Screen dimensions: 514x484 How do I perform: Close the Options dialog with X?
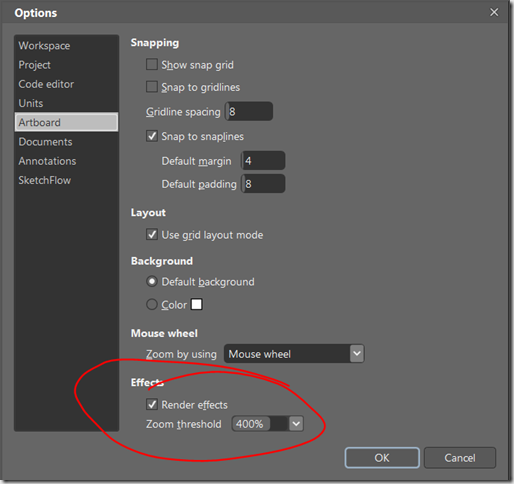click(x=494, y=12)
